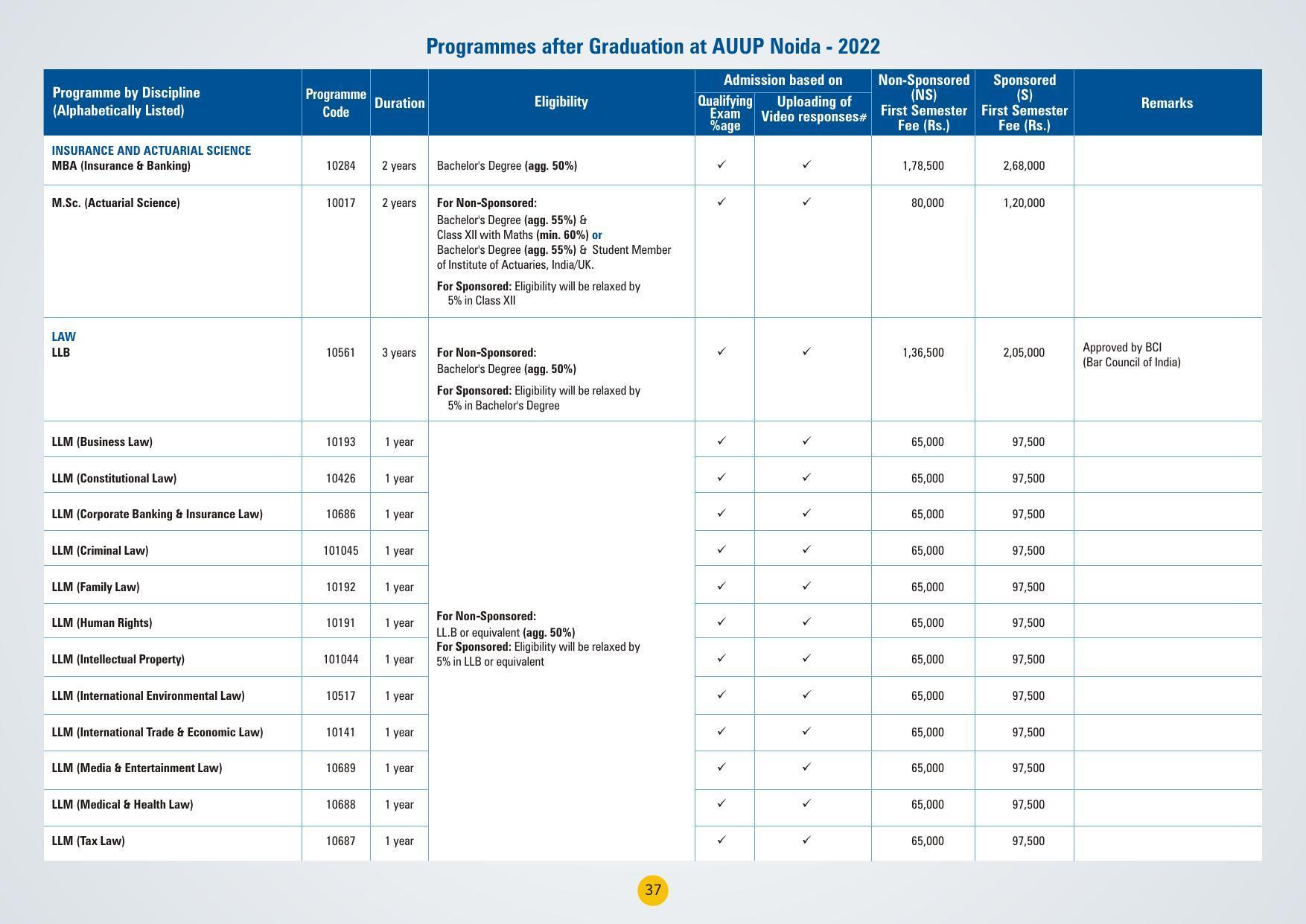Select "LLM (Media & Entertainment Law)" programme
This screenshot has height=924, width=1306.
click(x=137, y=768)
